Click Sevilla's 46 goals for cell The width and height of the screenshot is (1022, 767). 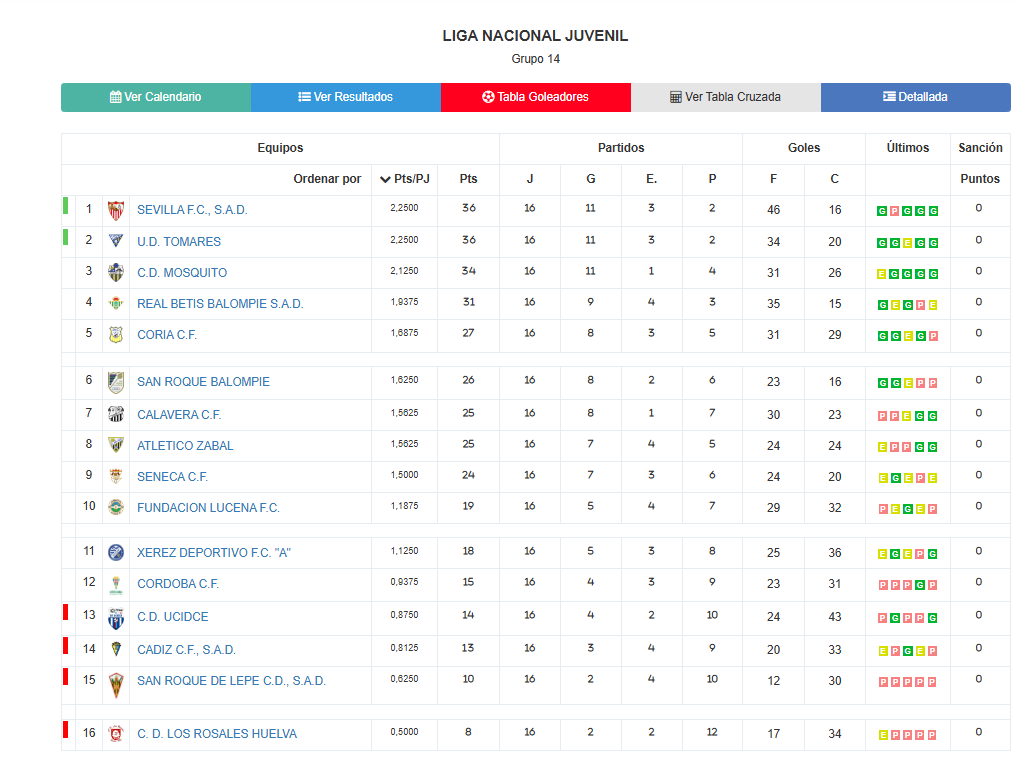[x=774, y=210]
